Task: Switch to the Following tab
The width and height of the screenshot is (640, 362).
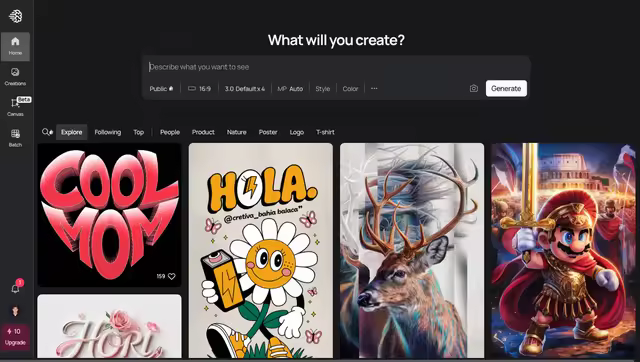Action: pyautogui.click(x=108, y=132)
